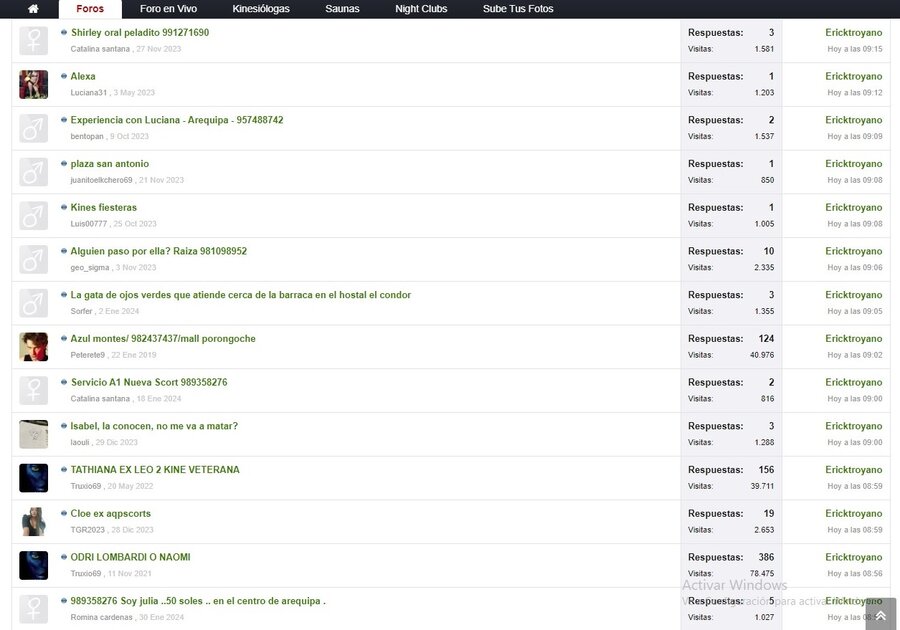Click the home icon in the navigation bar
900x630 pixels.
[x=33, y=9]
